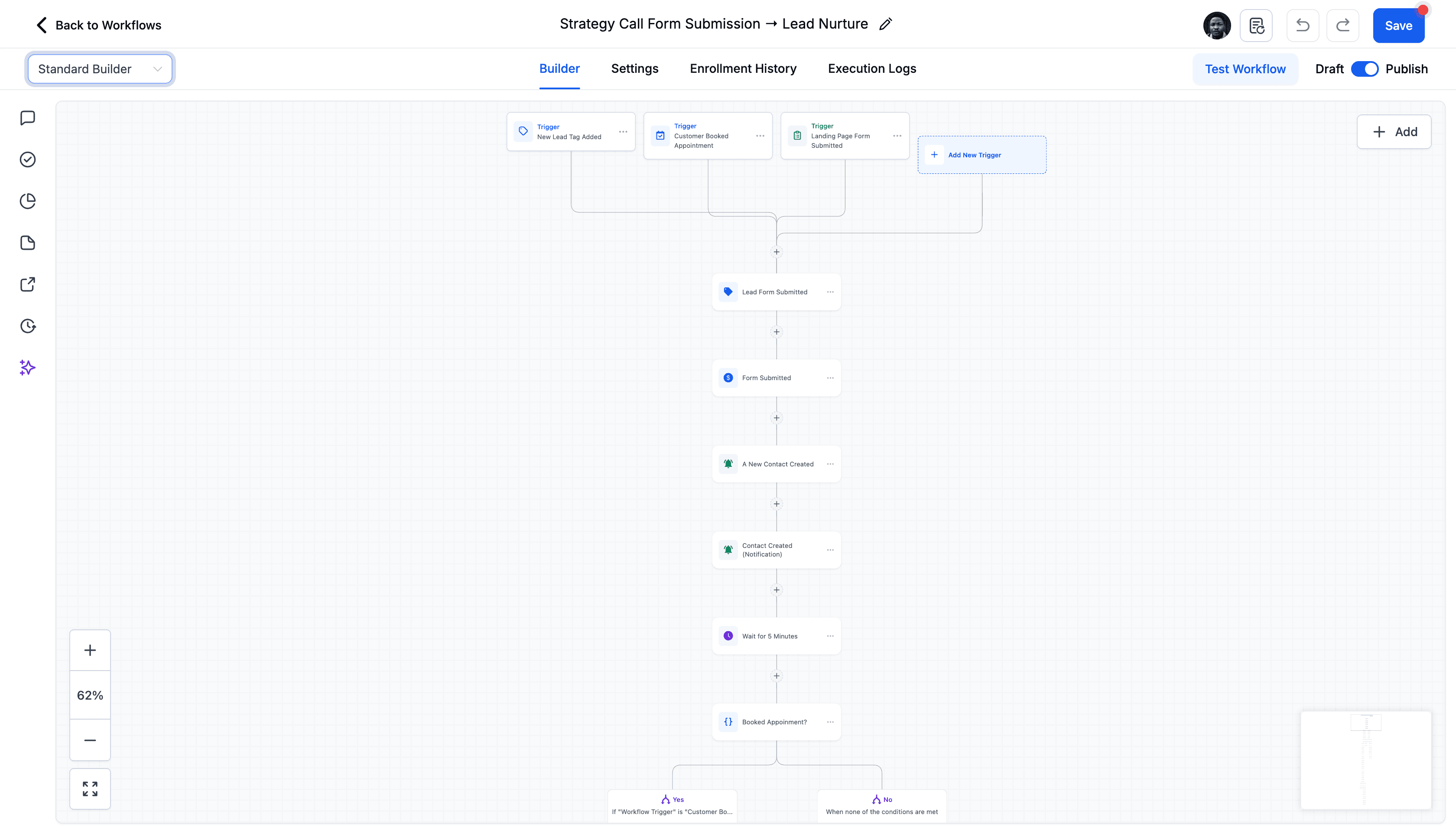
Task: Click the document notes sidebar icon
Action: coord(27,243)
